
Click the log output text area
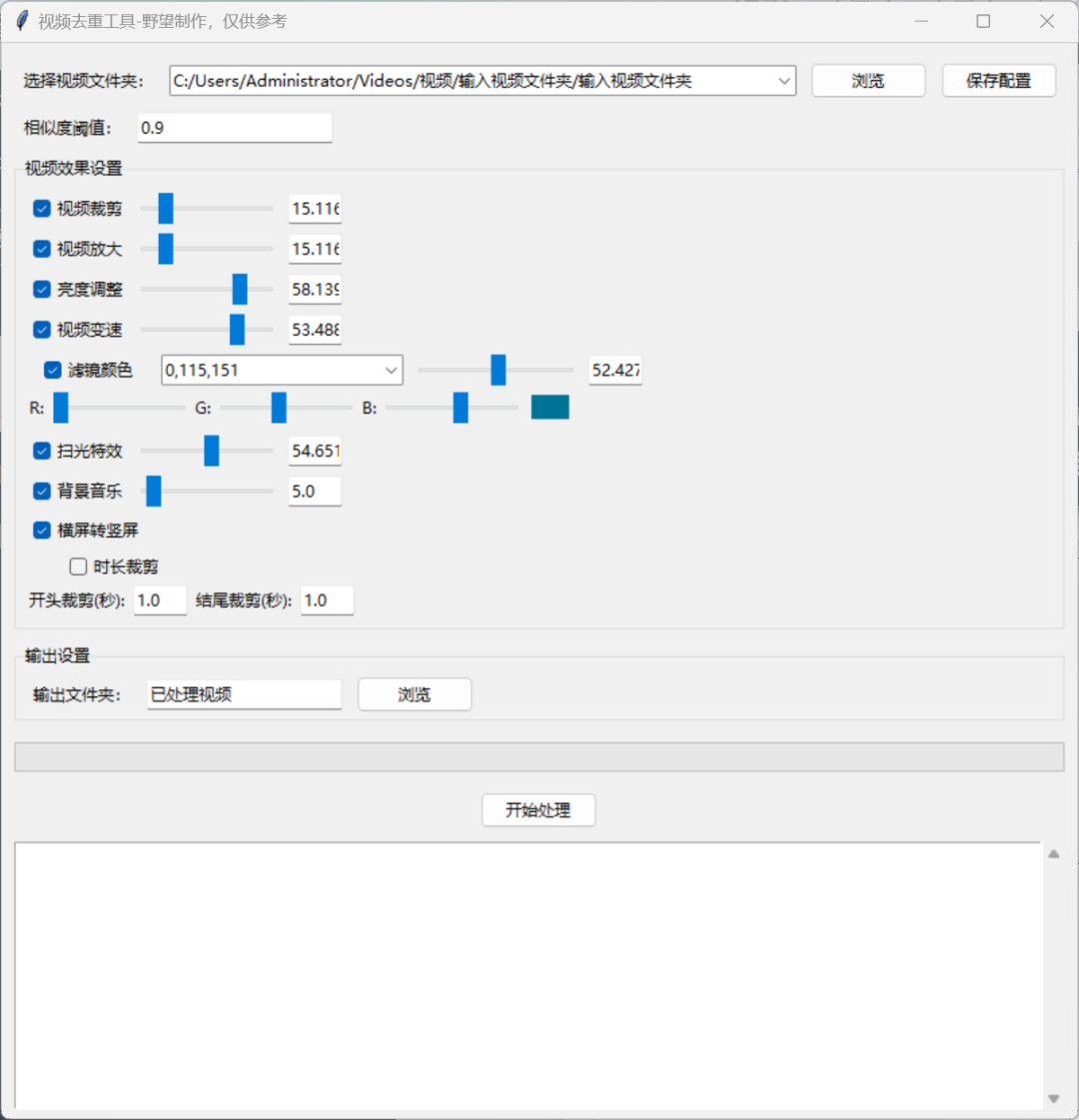[x=528, y=976]
